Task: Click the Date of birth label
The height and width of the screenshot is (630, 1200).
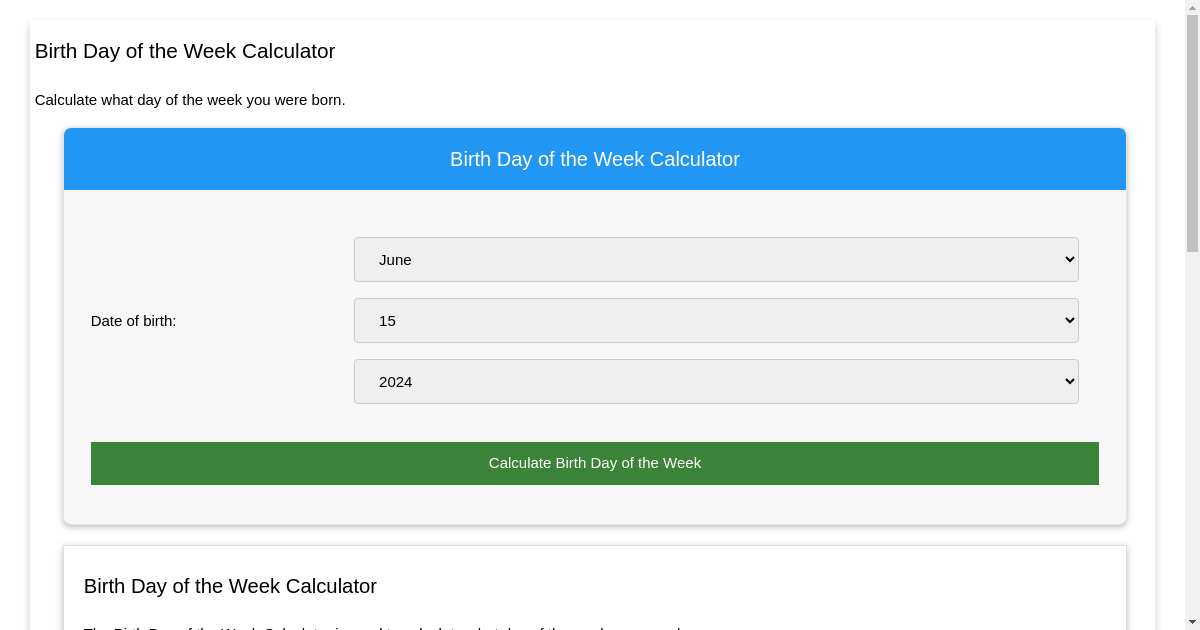Action: point(133,320)
